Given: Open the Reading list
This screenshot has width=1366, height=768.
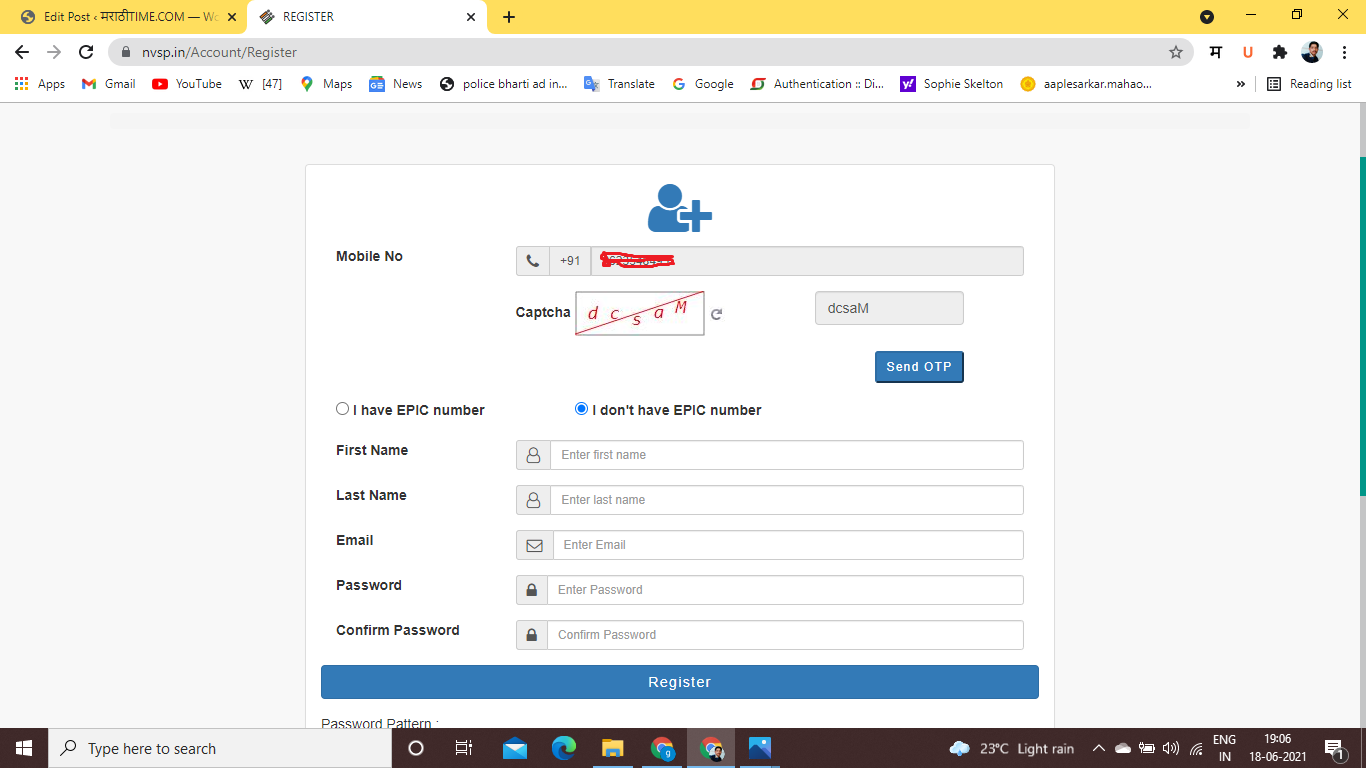Looking at the screenshot, I should (x=1310, y=84).
